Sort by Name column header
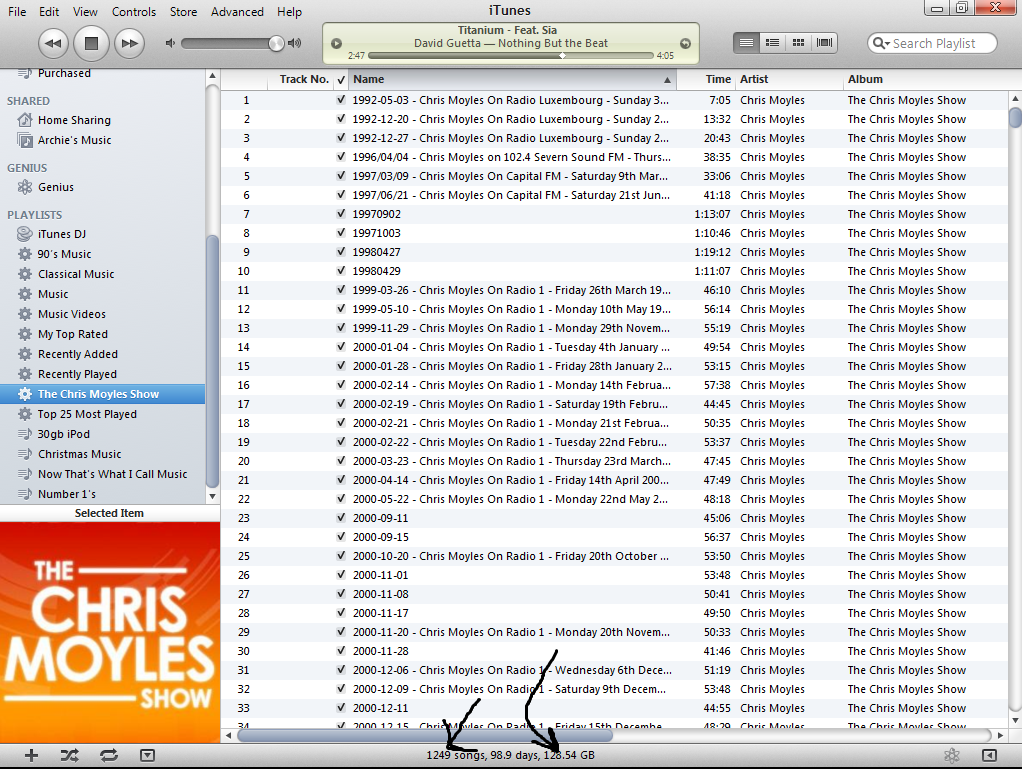Viewport: 1022px width, 769px height. 512,80
